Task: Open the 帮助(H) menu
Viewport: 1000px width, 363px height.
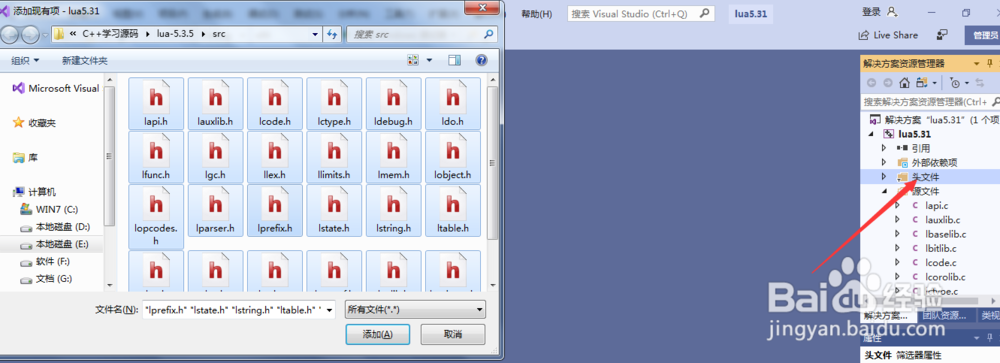Action: (536, 13)
